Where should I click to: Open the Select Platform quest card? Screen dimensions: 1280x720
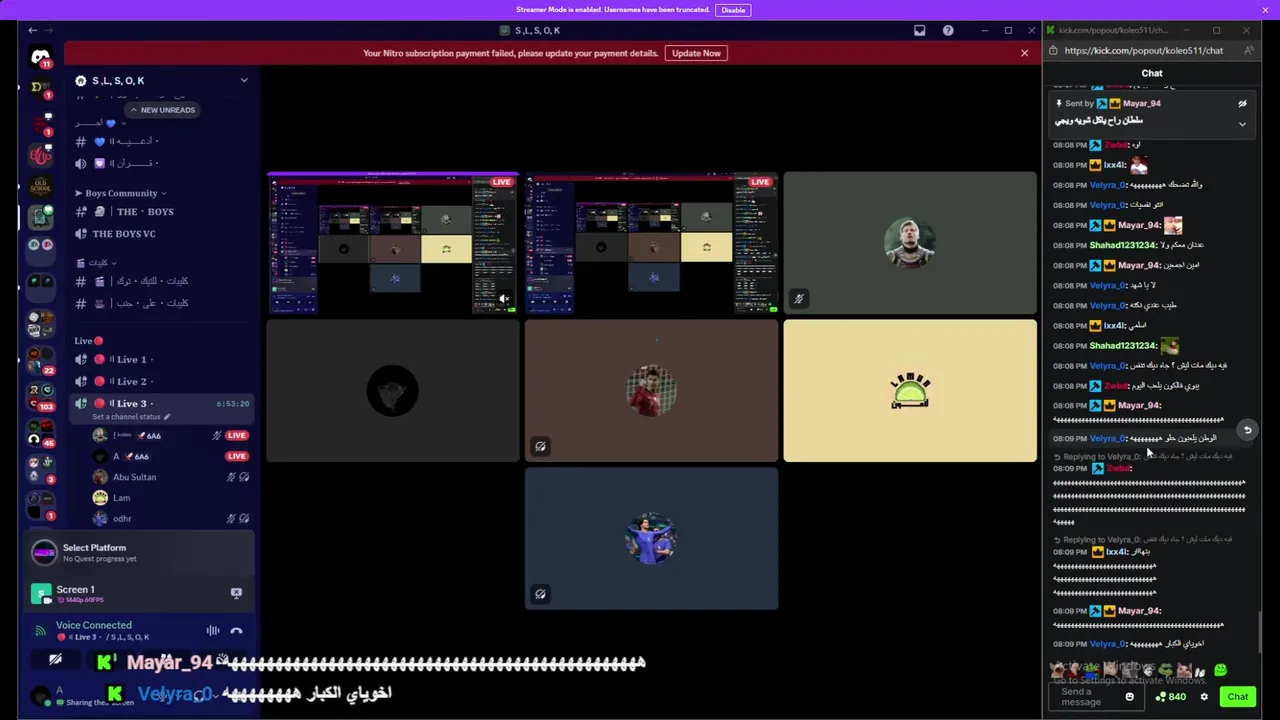[x=139, y=552]
